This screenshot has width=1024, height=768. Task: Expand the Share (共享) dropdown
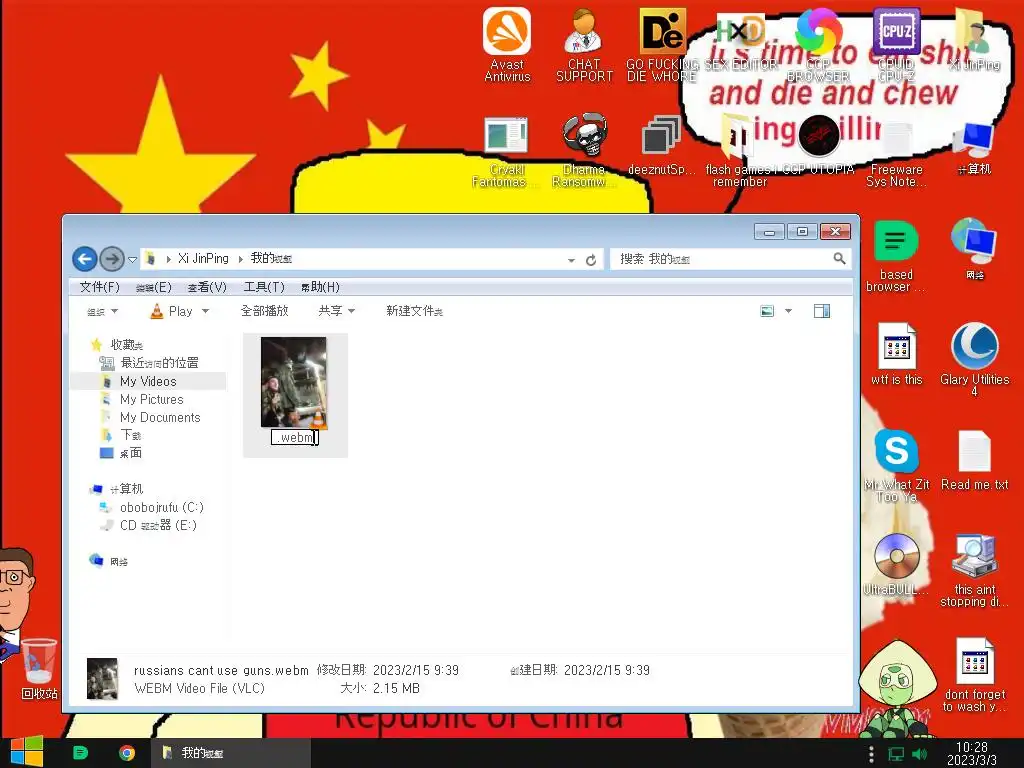(x=336, y=311)
